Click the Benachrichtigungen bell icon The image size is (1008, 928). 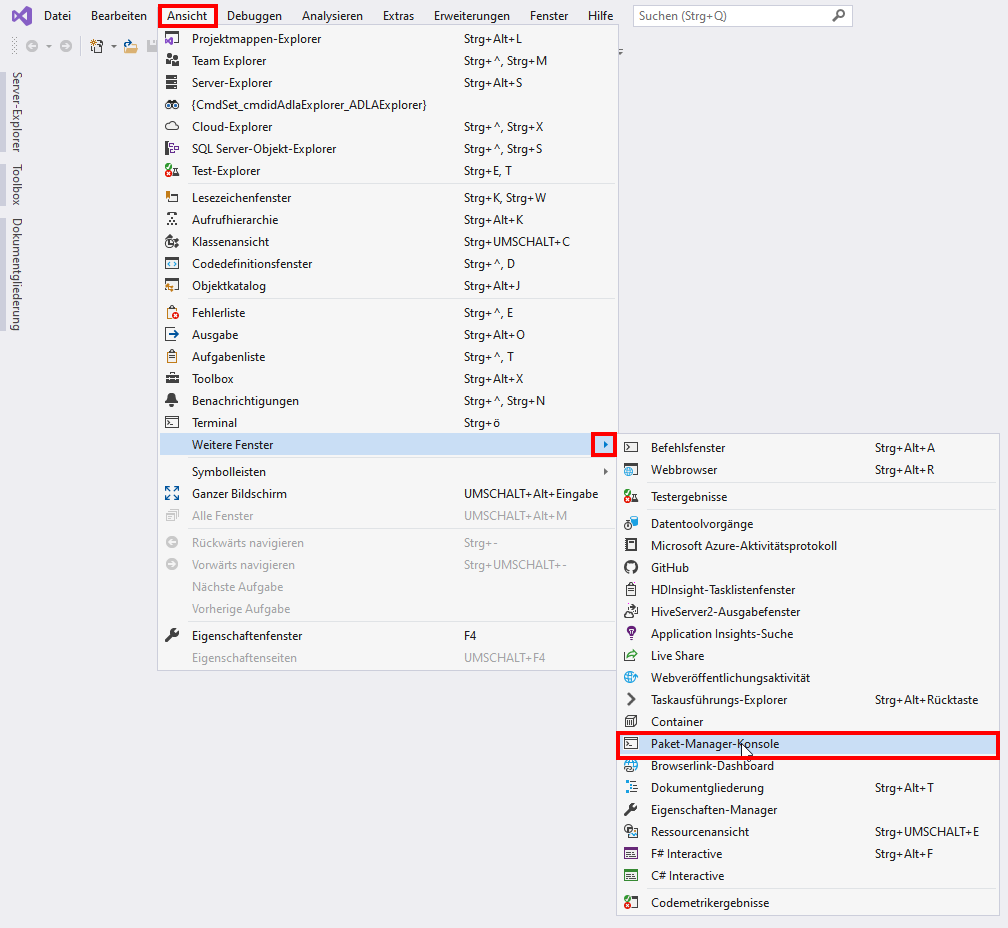click(172, 400)
